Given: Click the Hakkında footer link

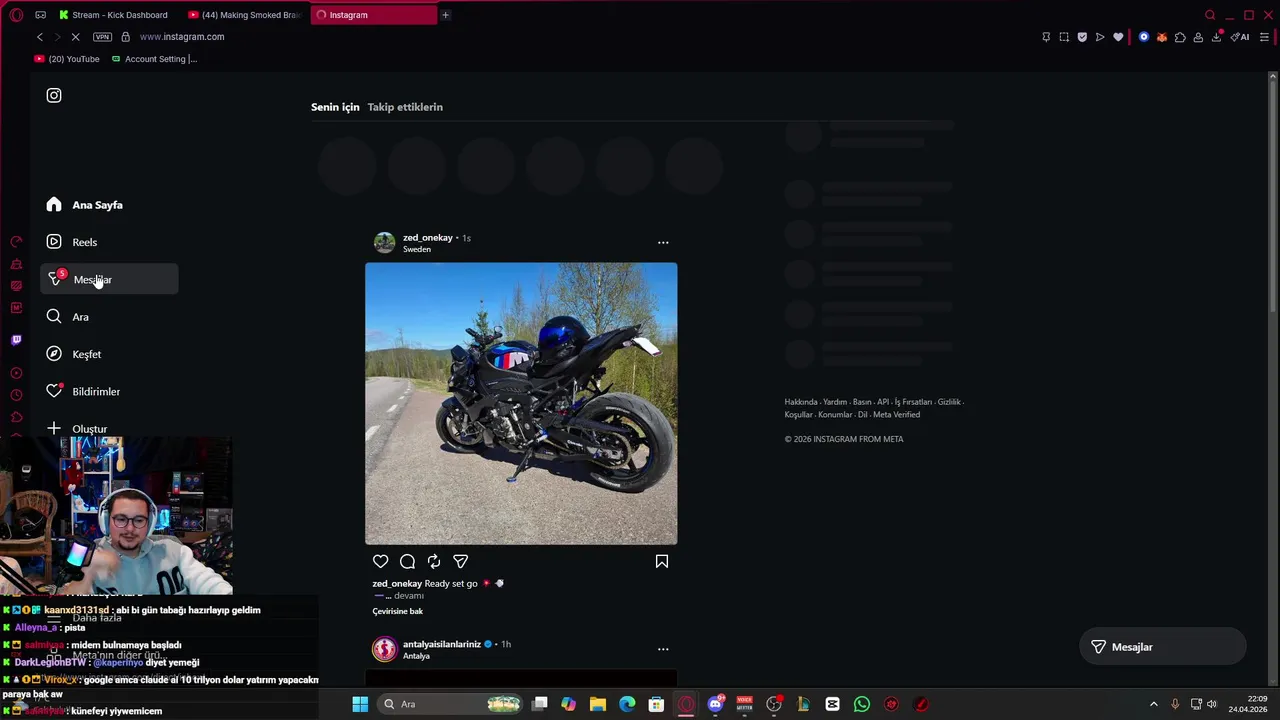Looking at the screenshot, I should pyautogui.click(x=801, y=402).
